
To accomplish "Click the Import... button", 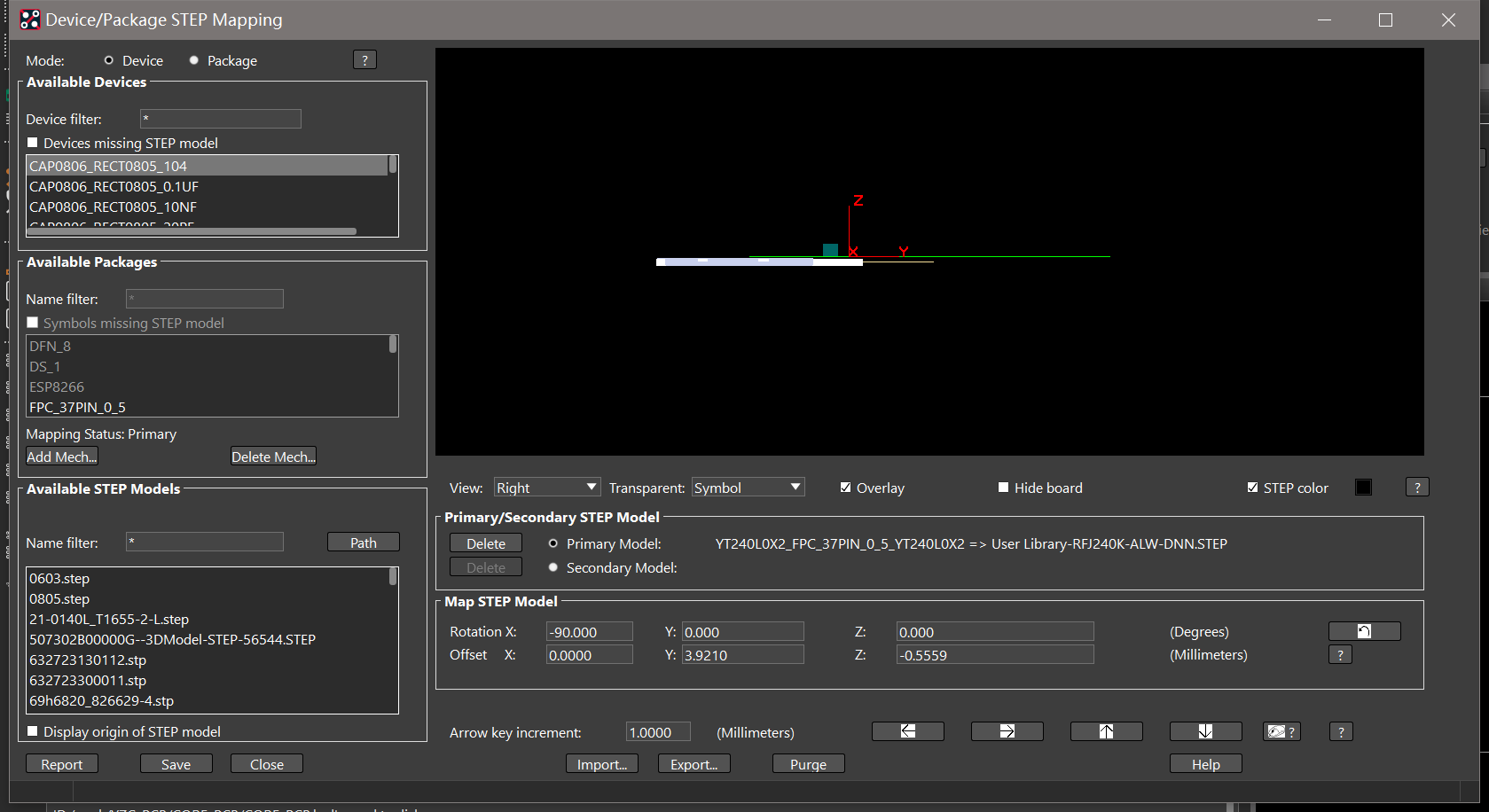I will tap(602, 764).
